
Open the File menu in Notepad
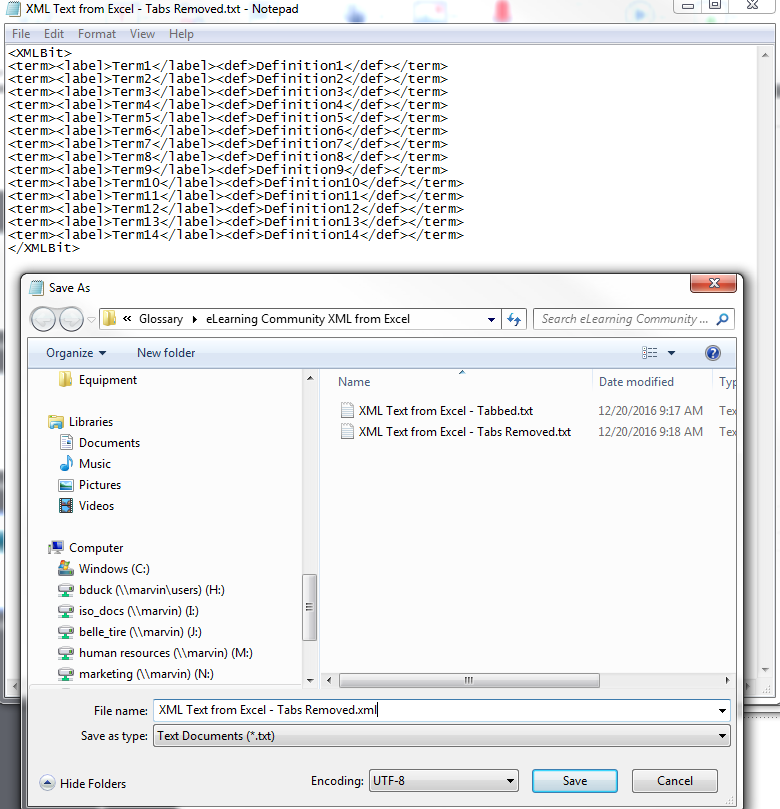click(x=21, y=34)
